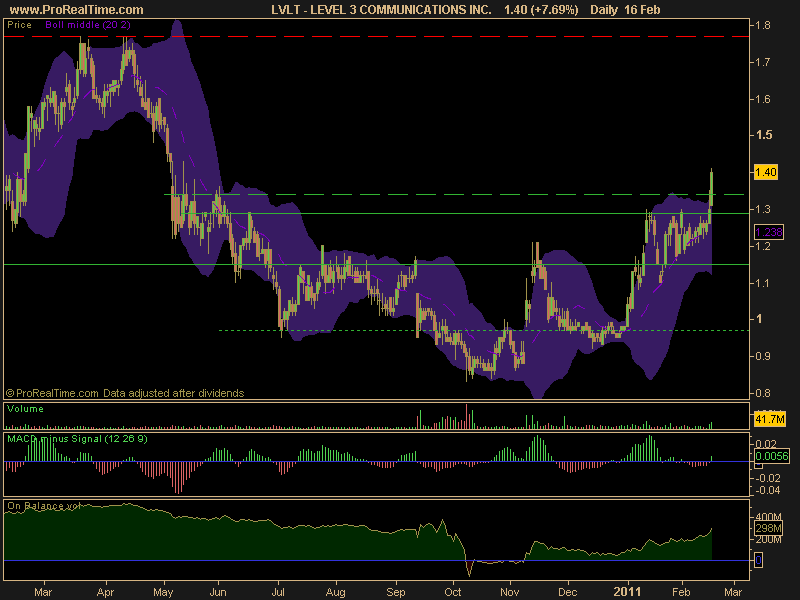Image resolution: width=800 pixels, height=600 pixels.
Task: Click the 2011 year label on time axis
Action: point(627,592)
